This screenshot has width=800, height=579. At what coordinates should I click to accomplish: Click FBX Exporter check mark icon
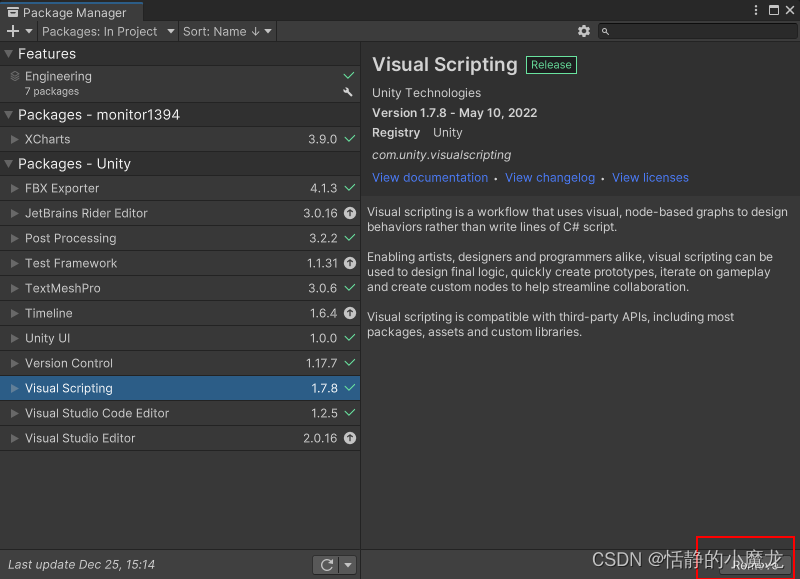coord(349,188)
